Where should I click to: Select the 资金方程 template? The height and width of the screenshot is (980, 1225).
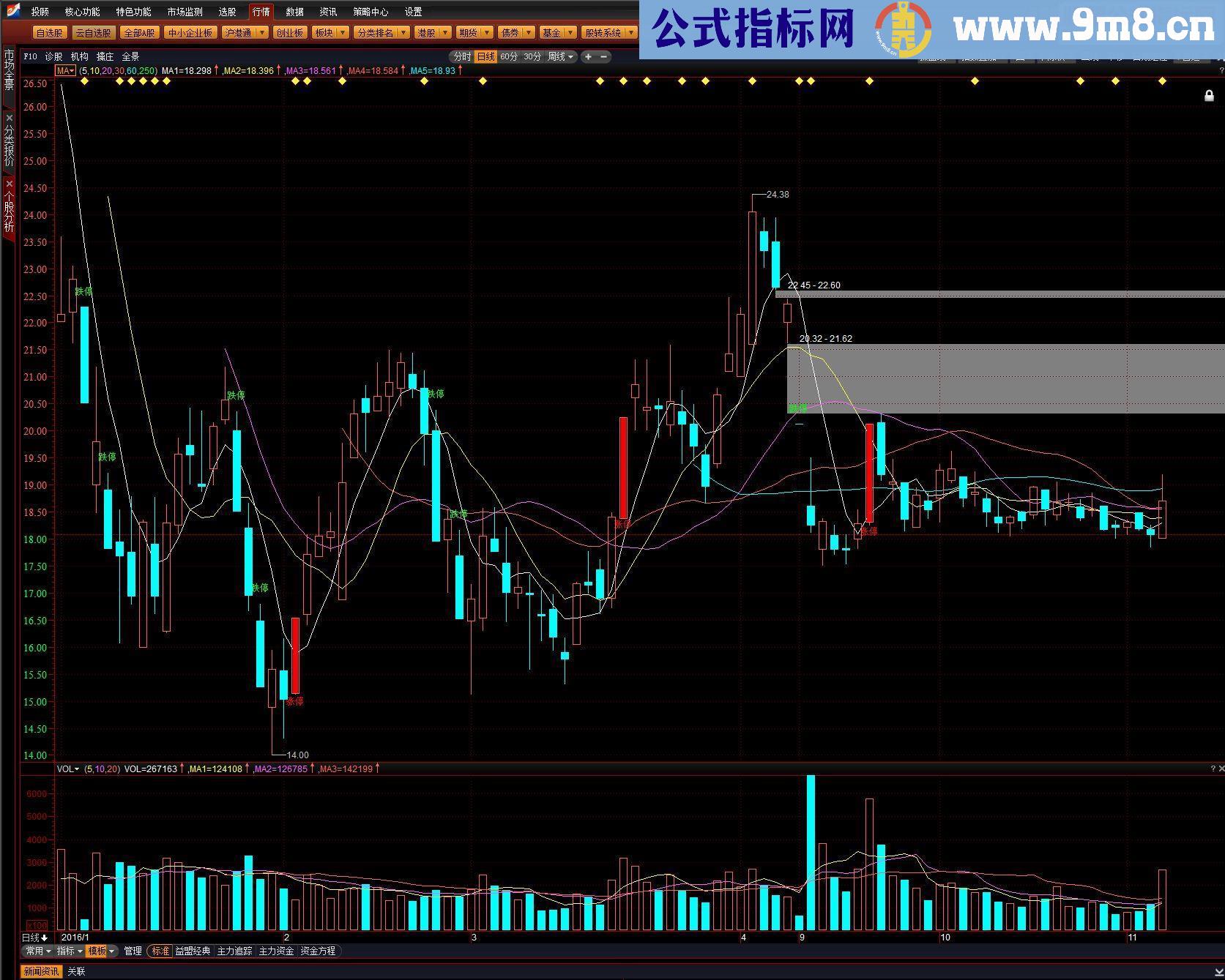coord(318,951)
